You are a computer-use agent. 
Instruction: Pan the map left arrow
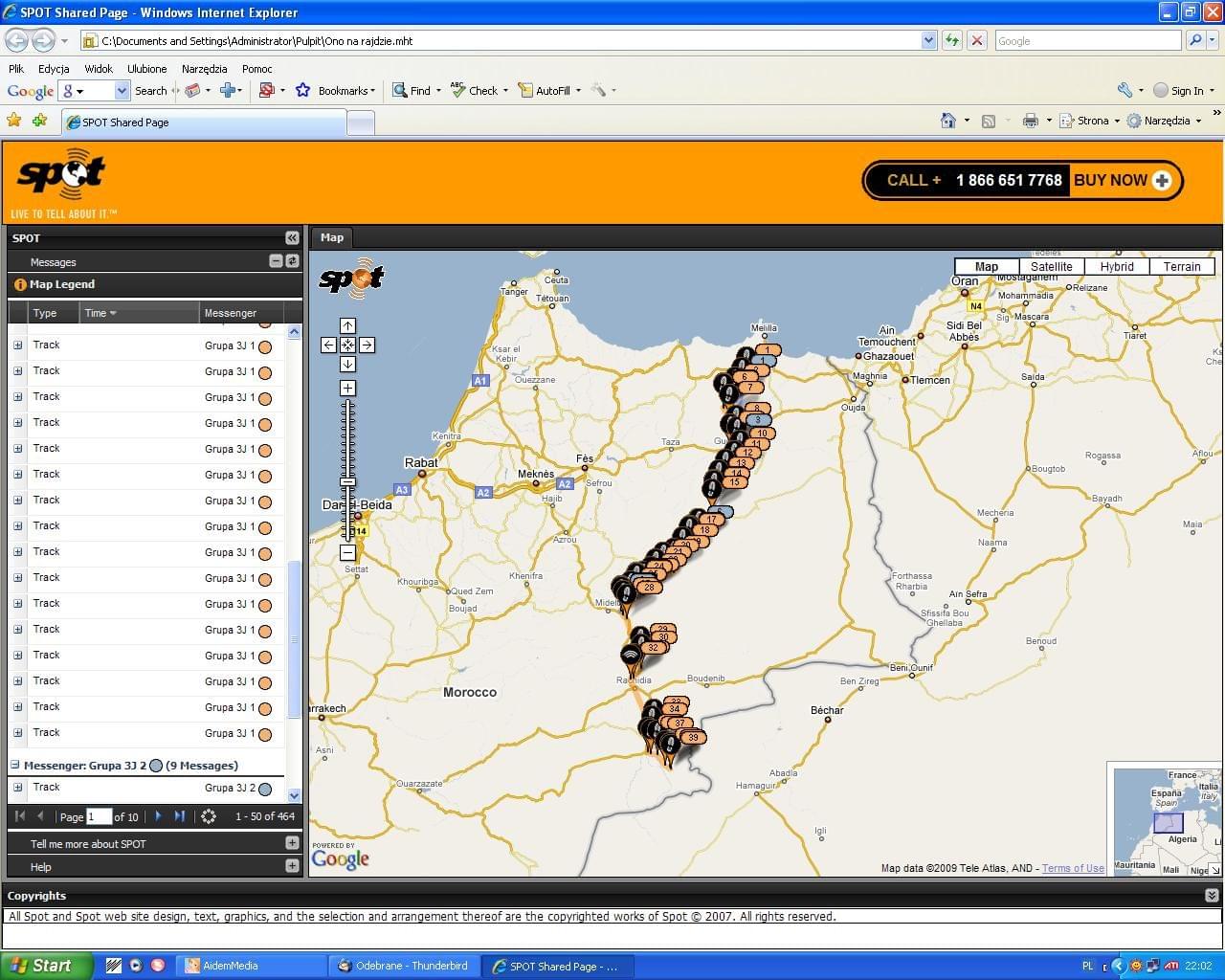(328, 345)
